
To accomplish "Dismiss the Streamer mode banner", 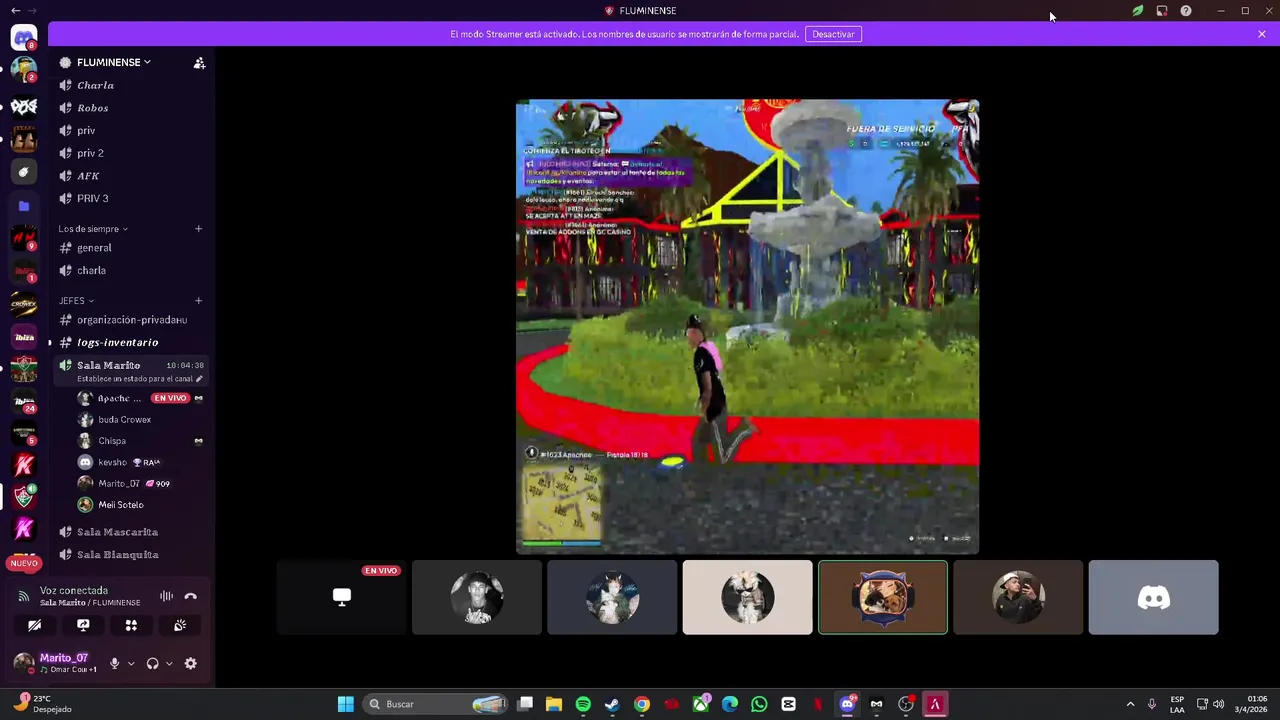I will click(1261, 34).
